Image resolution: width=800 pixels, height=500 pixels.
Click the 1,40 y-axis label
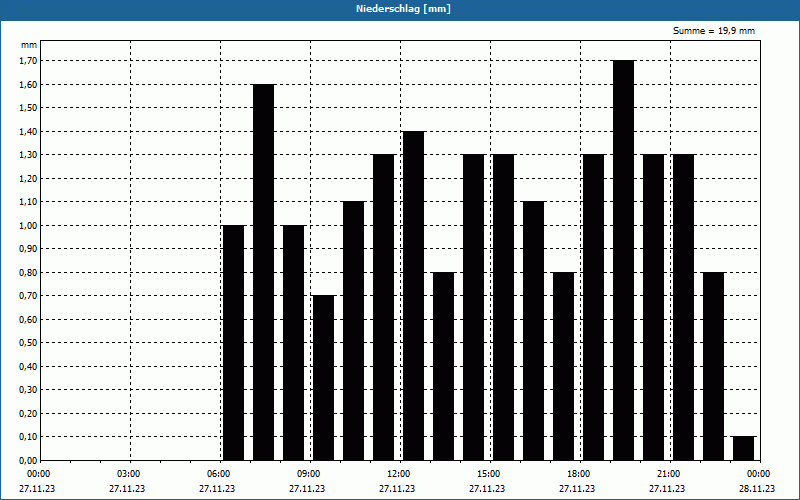28,131
